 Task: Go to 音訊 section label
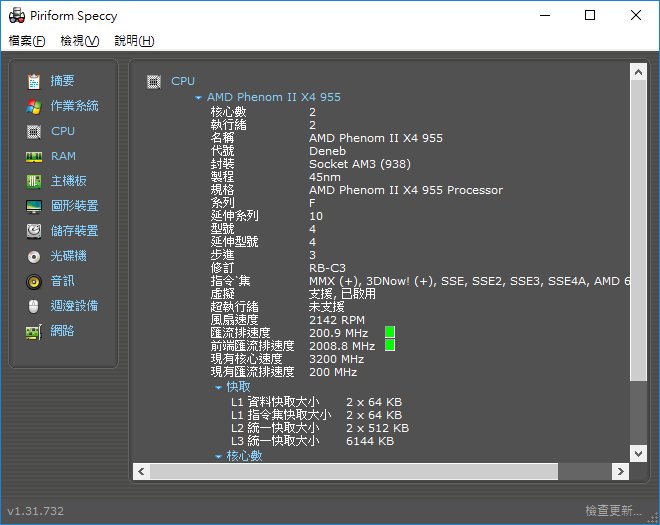click(62, 281)
